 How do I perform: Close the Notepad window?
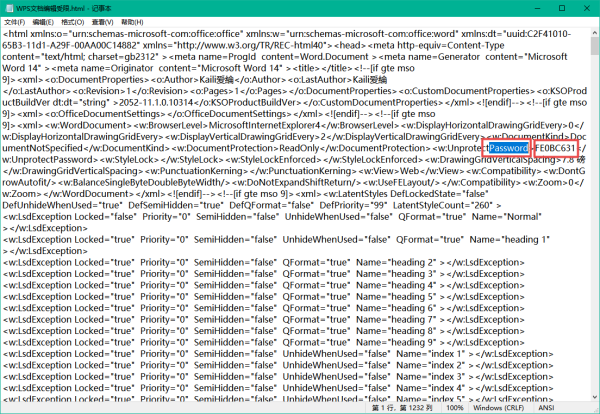point(587,8)
